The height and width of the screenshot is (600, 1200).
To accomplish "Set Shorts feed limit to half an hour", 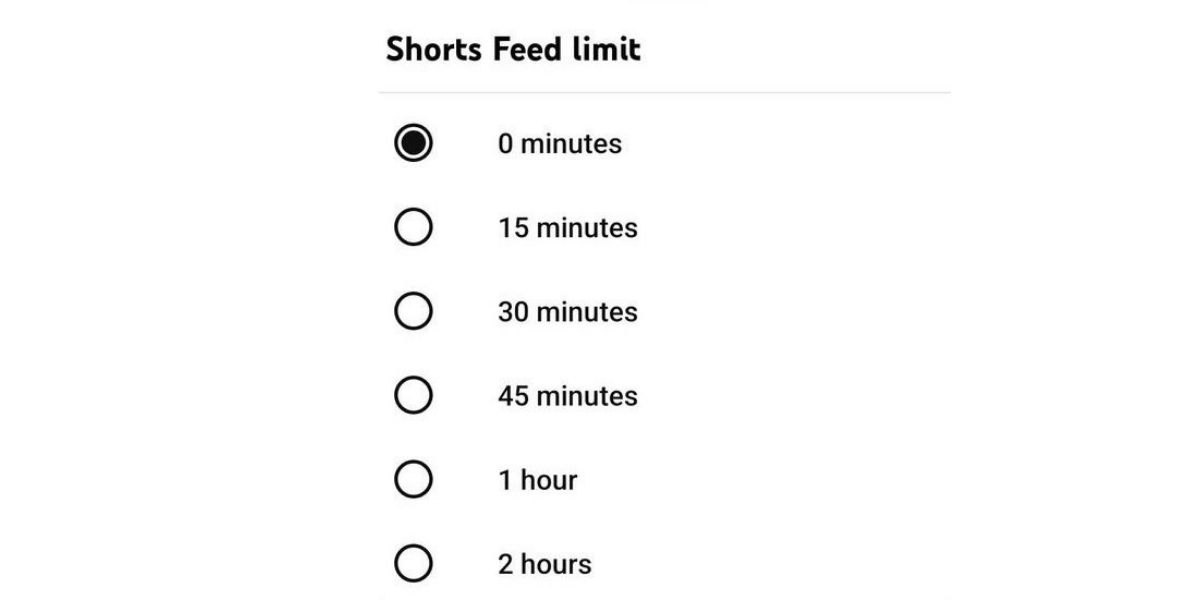I will click(x=413, y=312).
